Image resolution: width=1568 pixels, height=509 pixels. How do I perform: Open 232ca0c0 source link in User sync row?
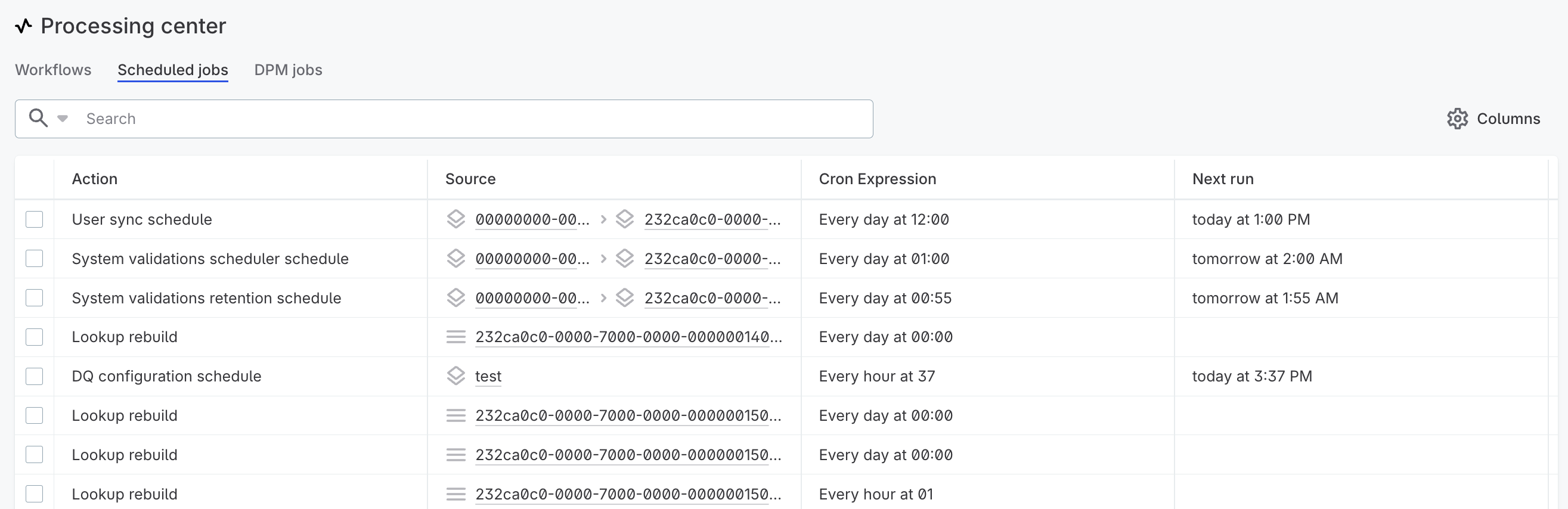point(712,219)
